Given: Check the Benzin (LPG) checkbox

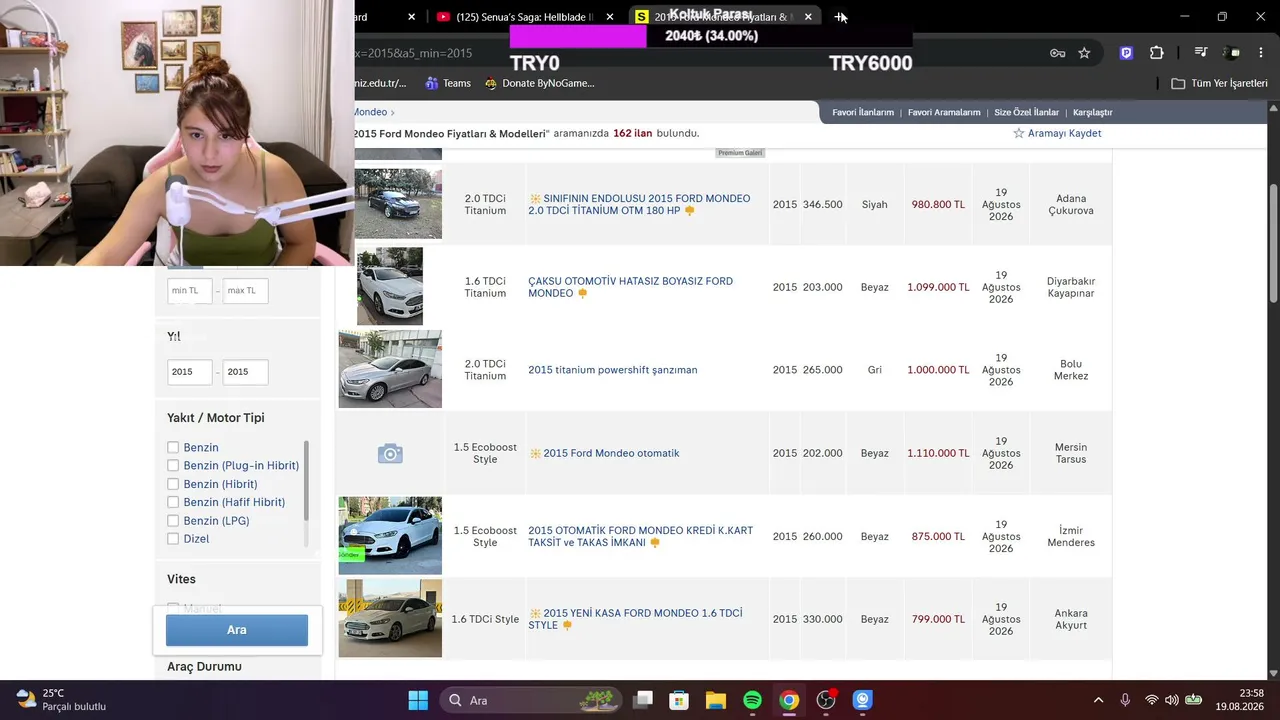Looking at the screenshot, I should point(173,521).
